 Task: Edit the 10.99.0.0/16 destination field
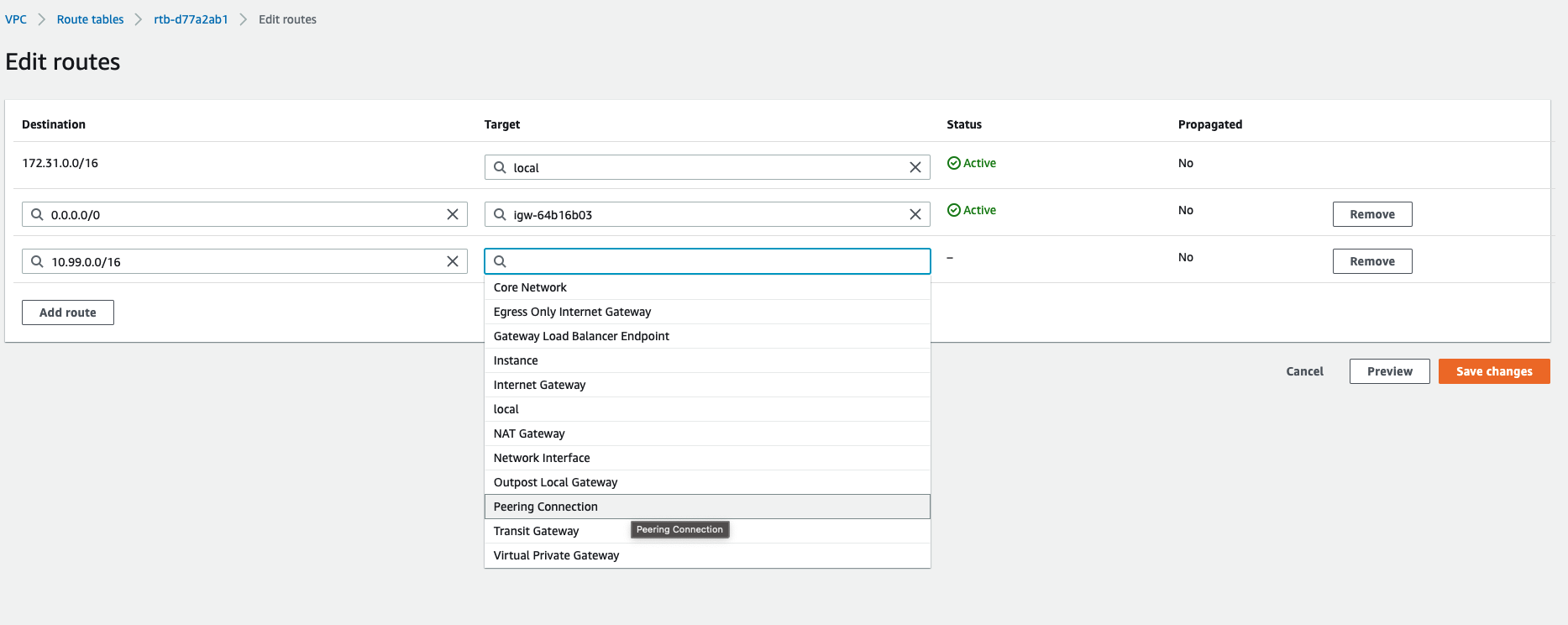coord(244,261)
